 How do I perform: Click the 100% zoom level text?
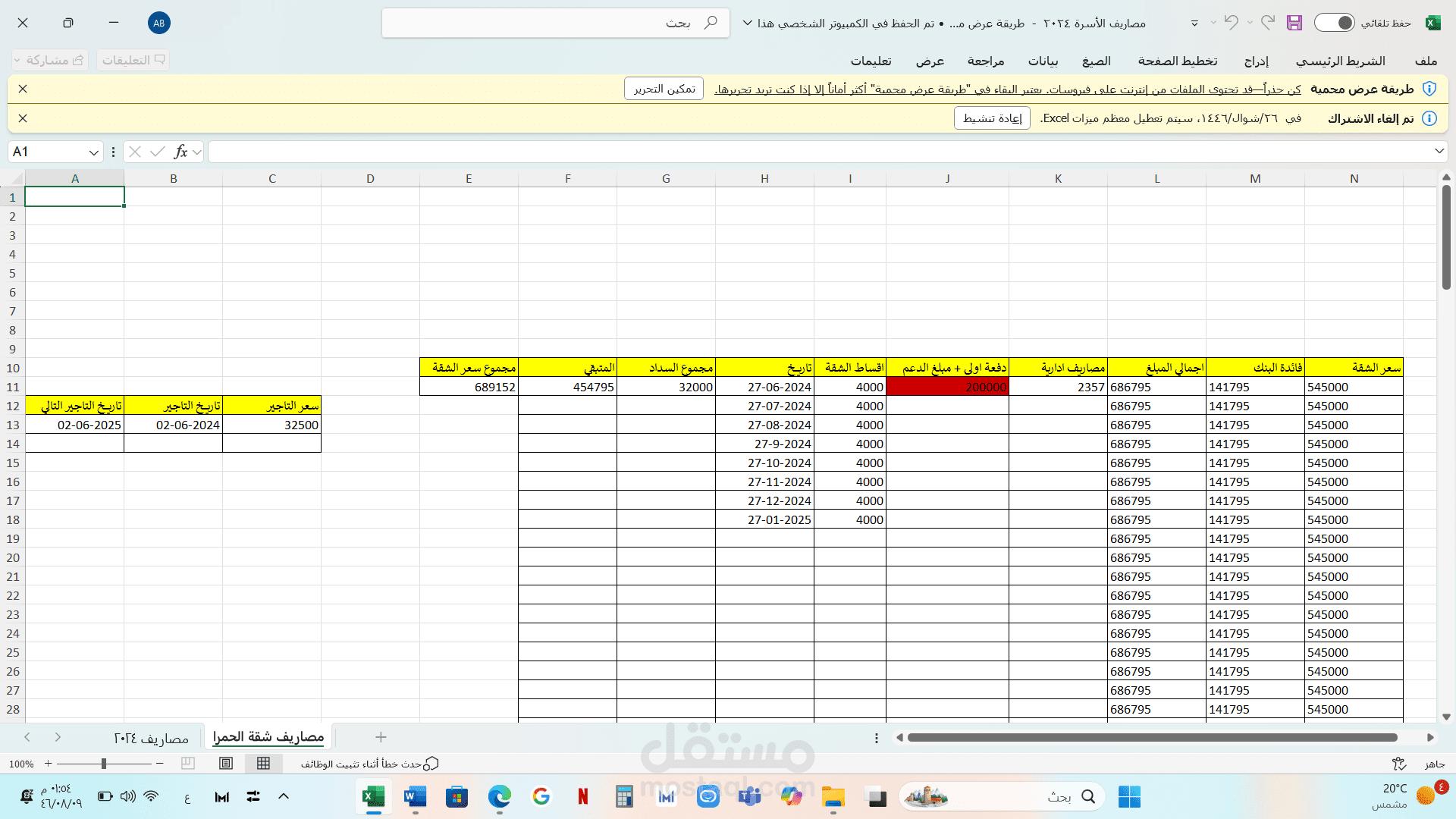click(21, 764)
